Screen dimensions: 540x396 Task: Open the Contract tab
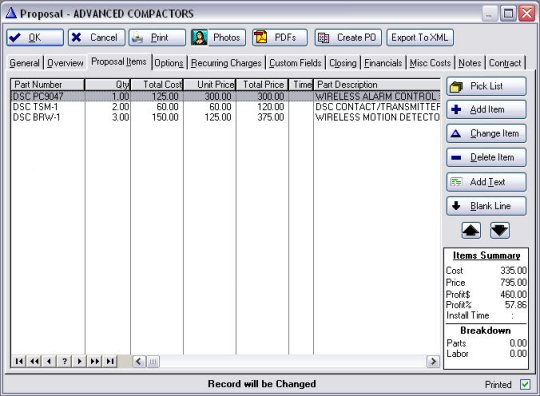pyautogui.click(x=505, y=63)
